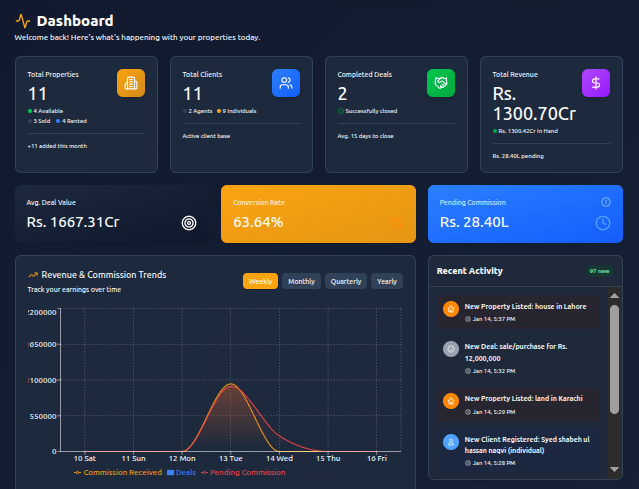Click the target icon in Avg. Deal Value
The image size is (639, 489).
point(189,223)
